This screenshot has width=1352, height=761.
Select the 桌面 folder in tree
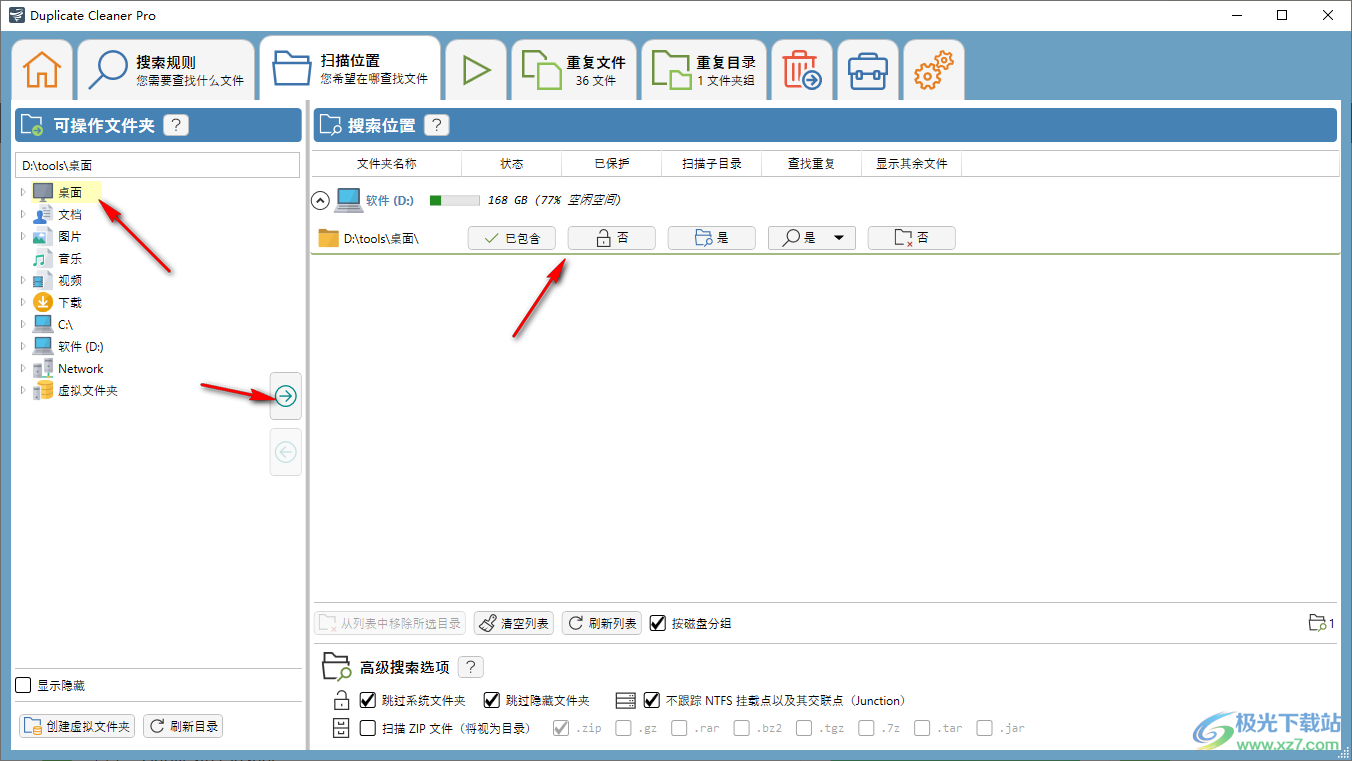(70, 192)
